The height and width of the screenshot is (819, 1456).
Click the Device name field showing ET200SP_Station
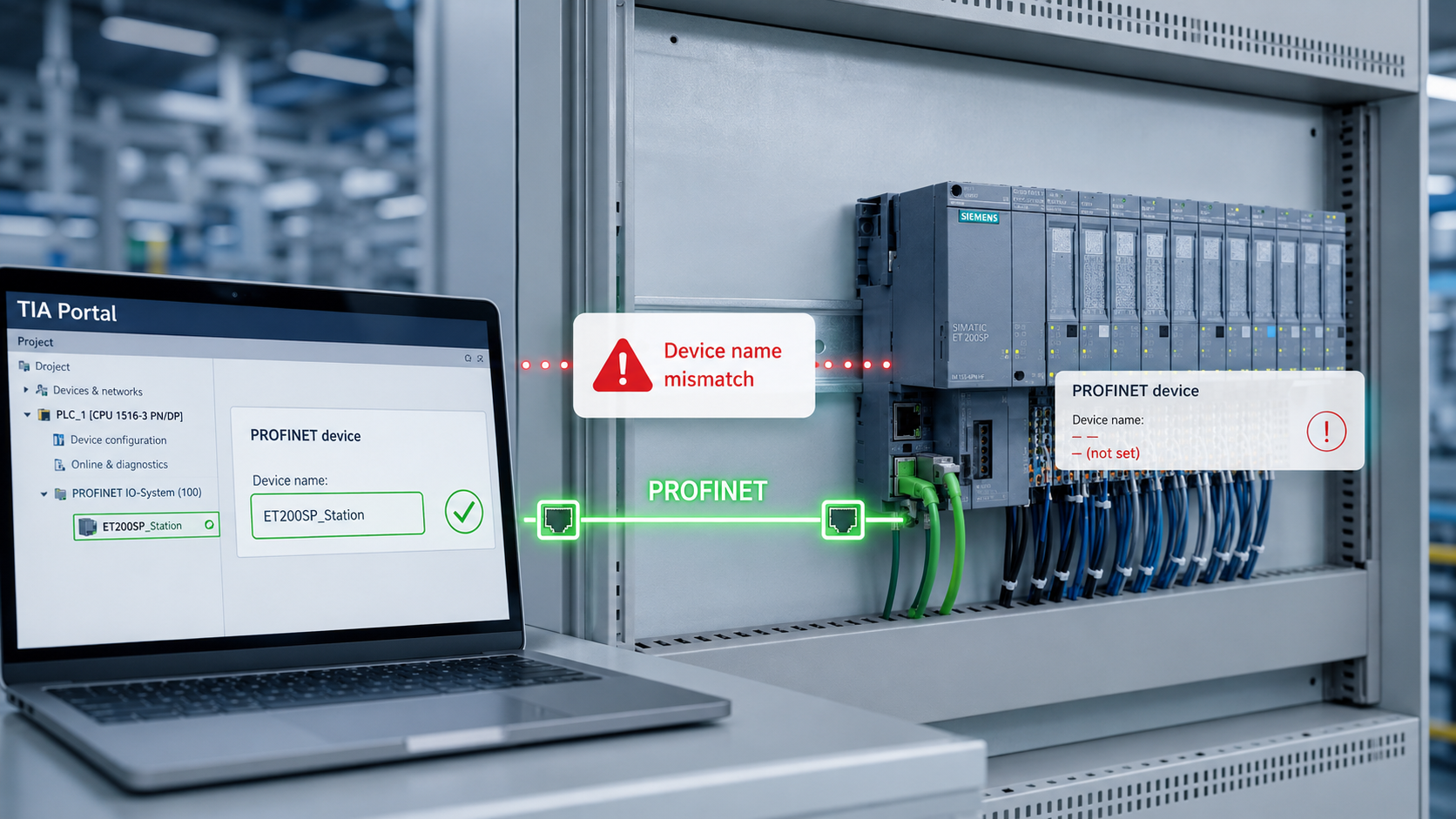point(337,515)
